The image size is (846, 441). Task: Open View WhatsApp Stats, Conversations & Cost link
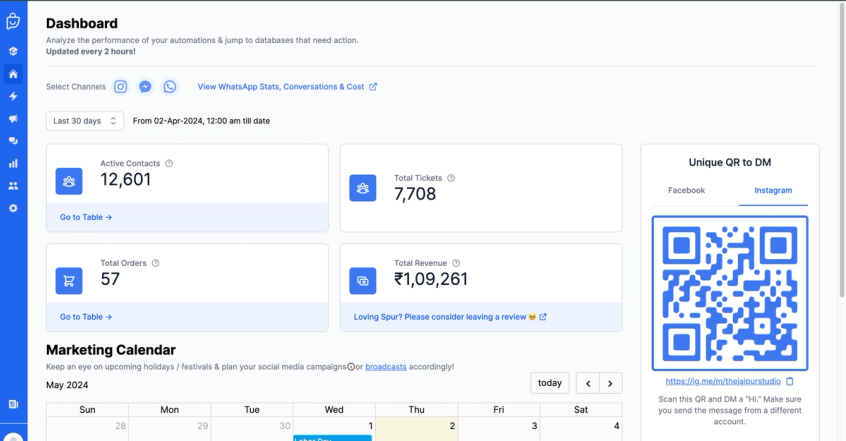281,86
